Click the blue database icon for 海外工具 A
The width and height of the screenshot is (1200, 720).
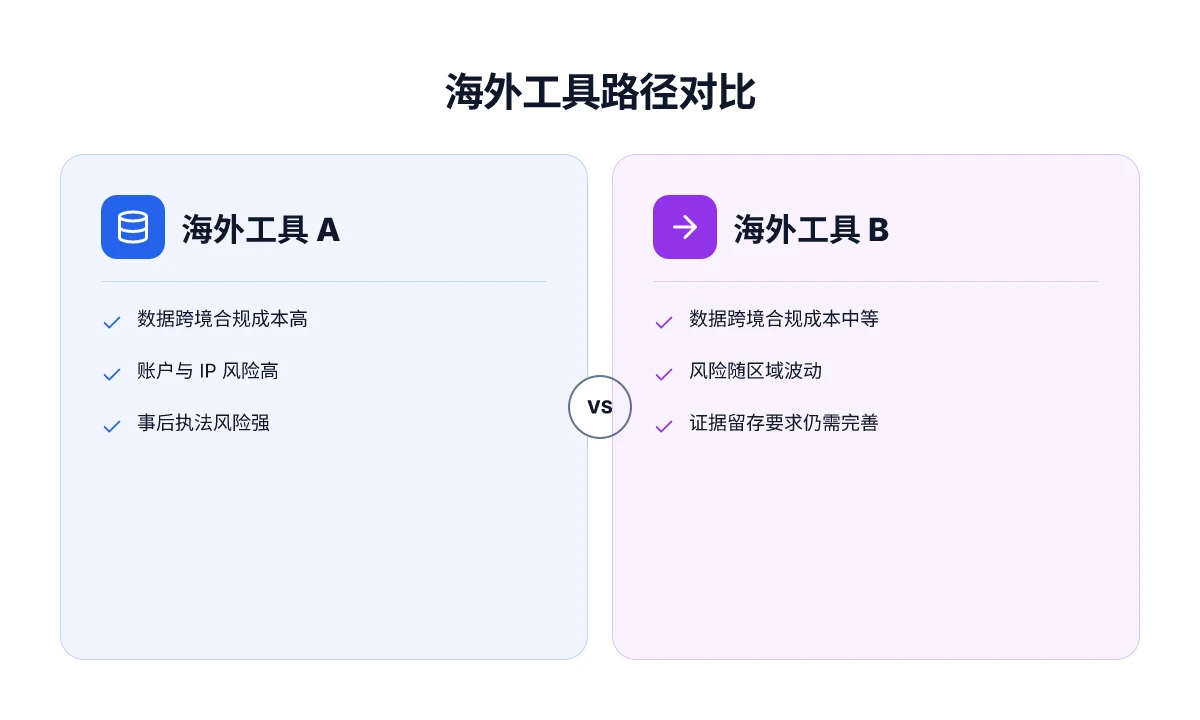[133, 227]
